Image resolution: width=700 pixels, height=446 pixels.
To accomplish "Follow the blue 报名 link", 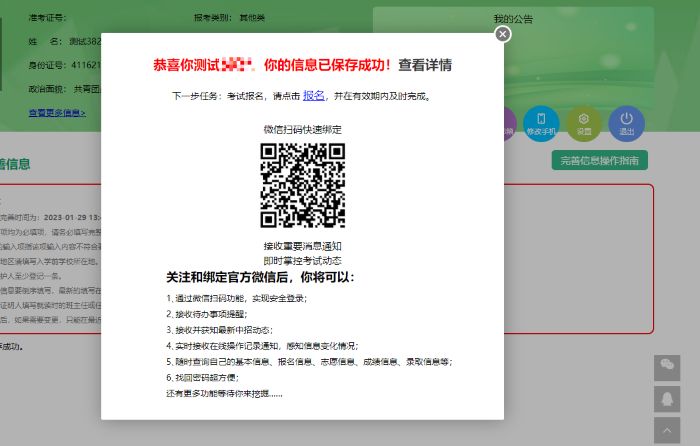I will pos(313,96).
